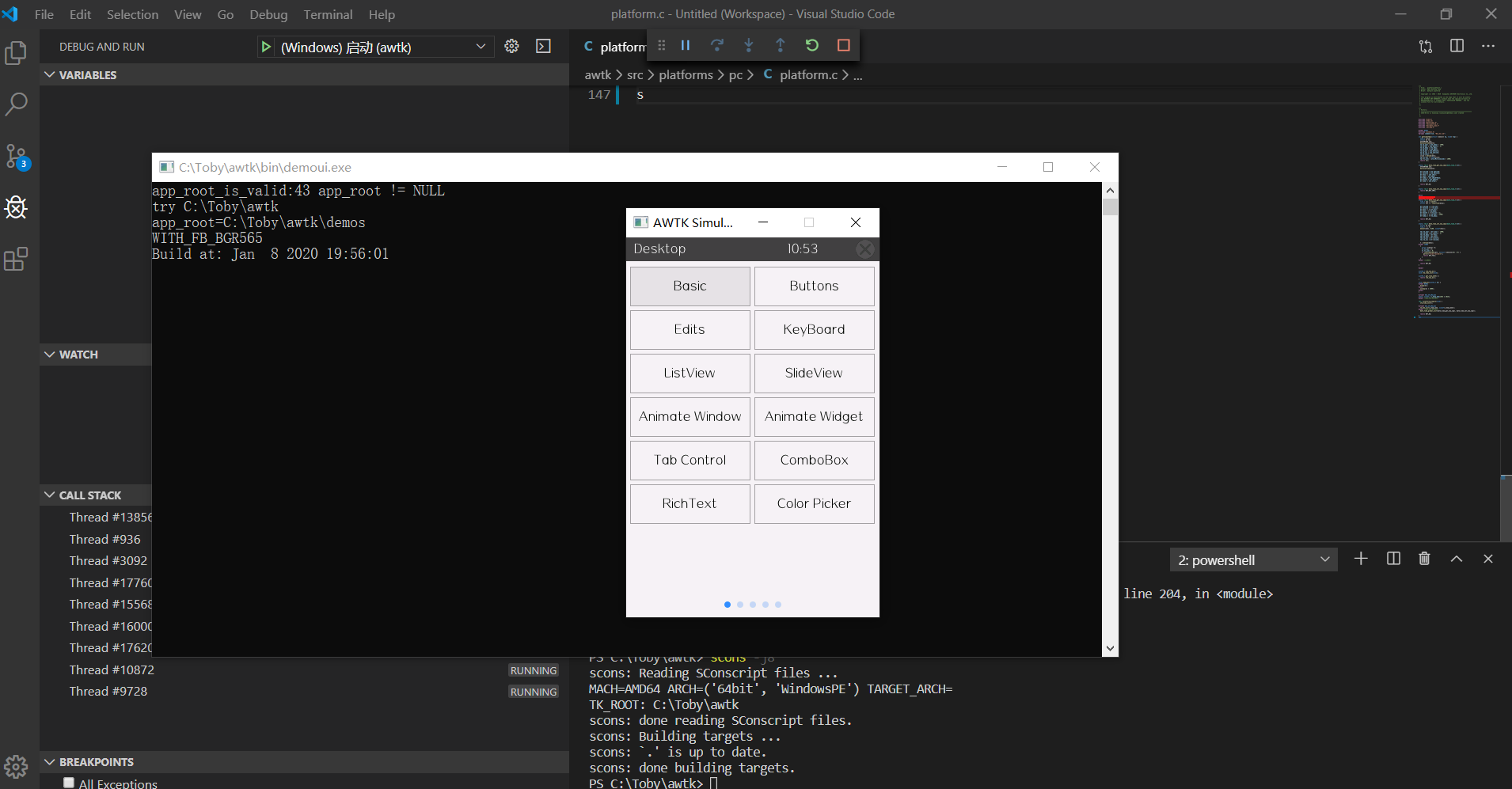Open the Color Picker demo

[814, 503]
